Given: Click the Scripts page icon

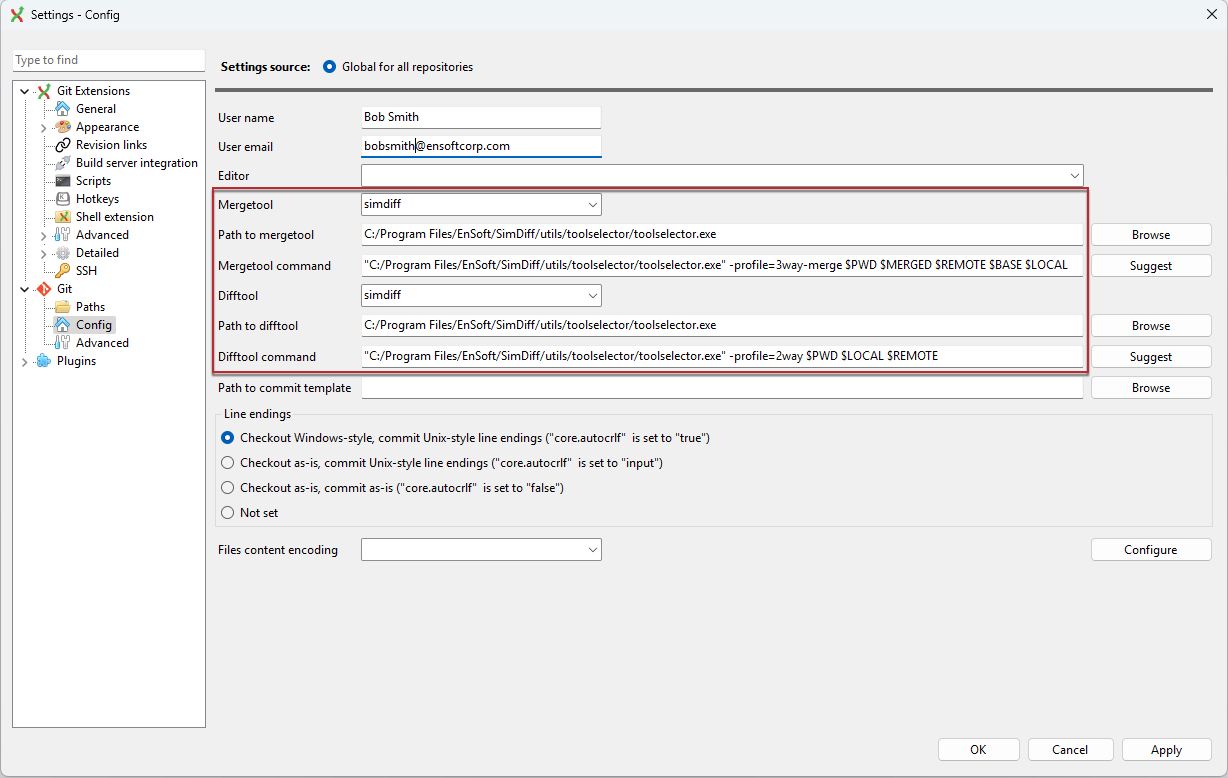Looking at the screenshot, I should point(61,180).
